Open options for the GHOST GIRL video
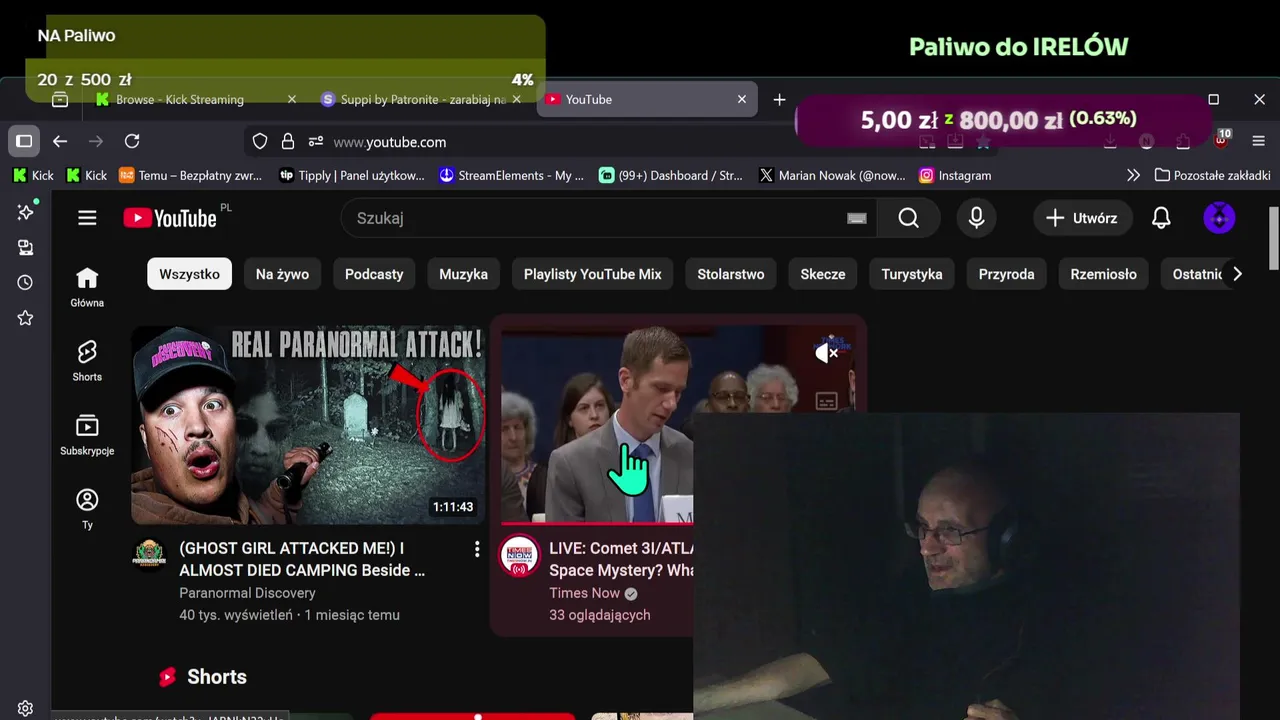This screenshot has width=1280, height=720. 477,549
